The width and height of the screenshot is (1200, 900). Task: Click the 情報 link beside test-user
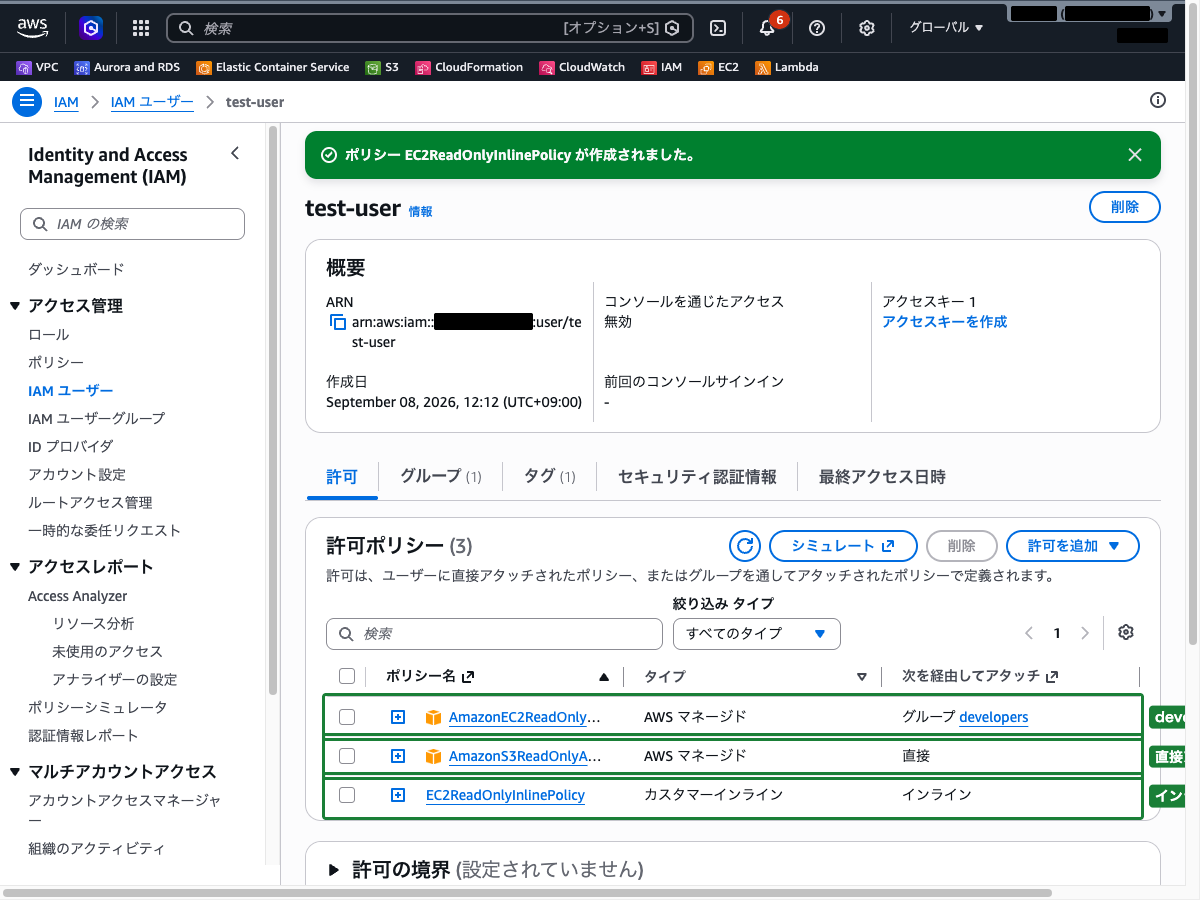pyautogui.click(x=421, y=212)
